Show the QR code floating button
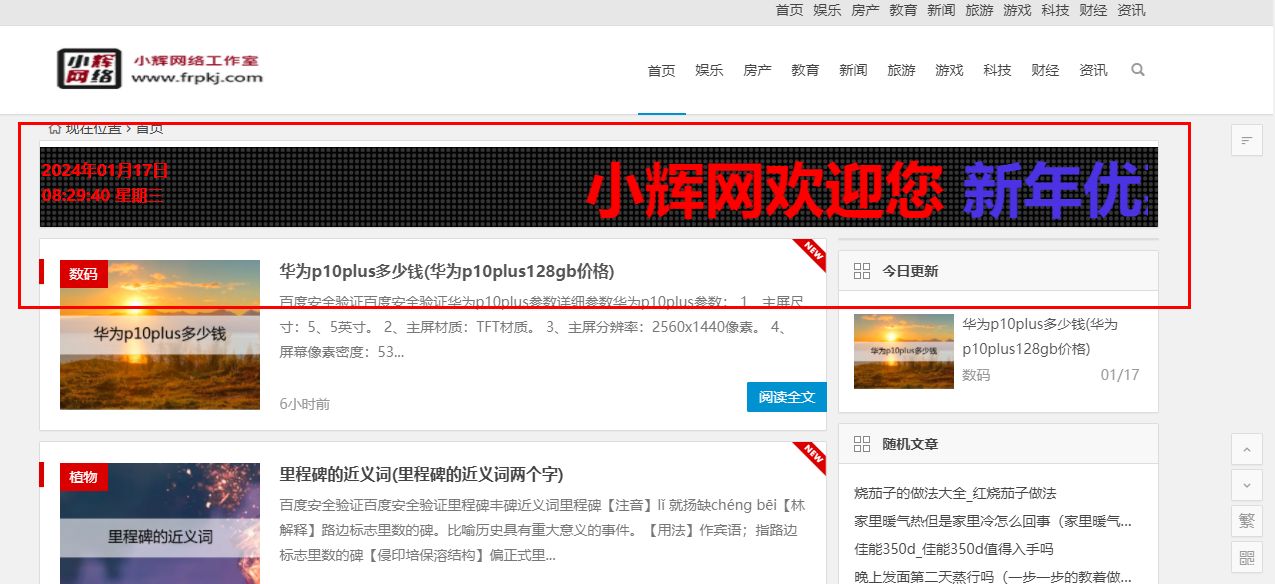This screenshot has height=584, width=1275. (1246, 557)
